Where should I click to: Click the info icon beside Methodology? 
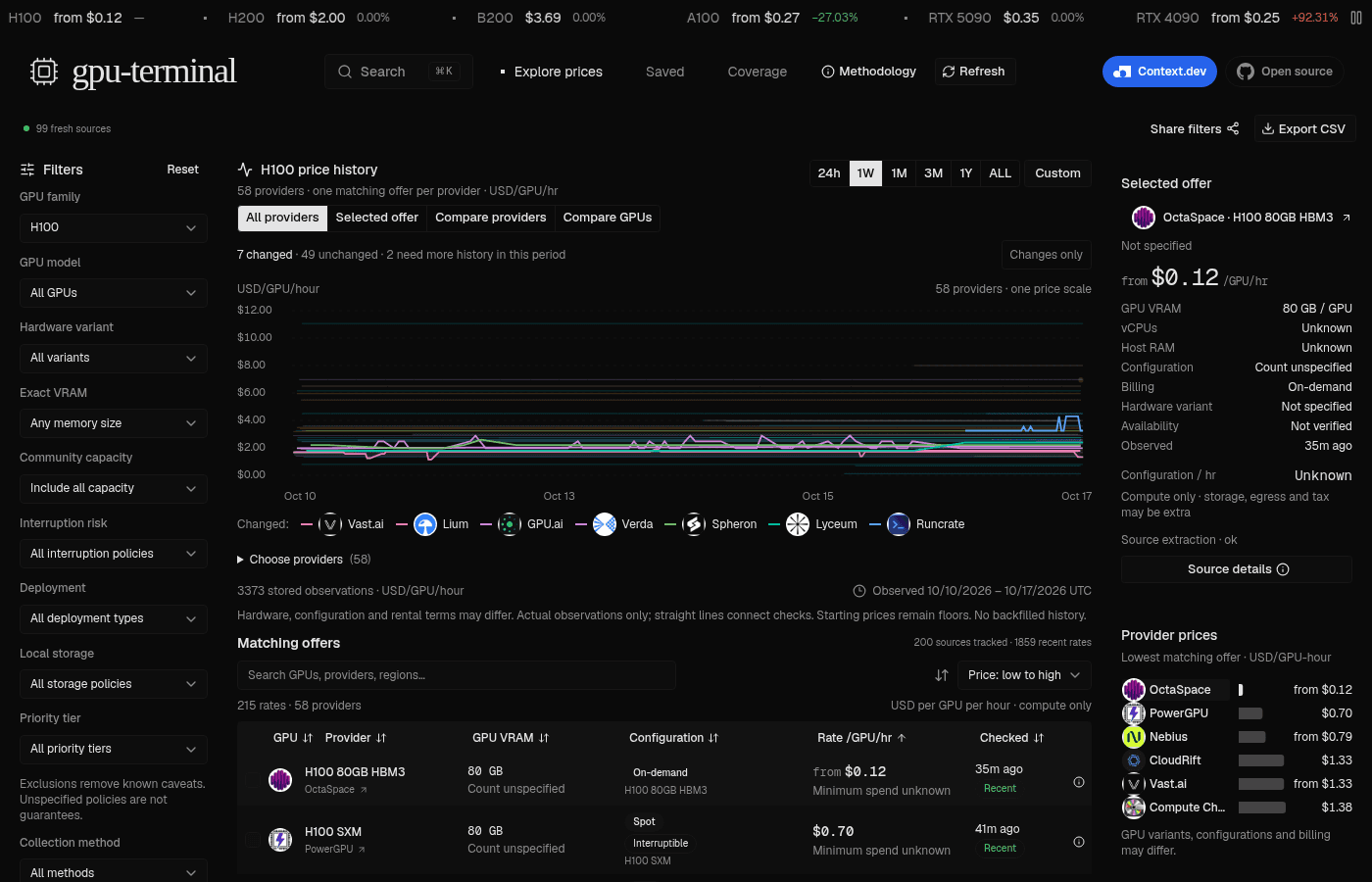[x=828, y=72]
